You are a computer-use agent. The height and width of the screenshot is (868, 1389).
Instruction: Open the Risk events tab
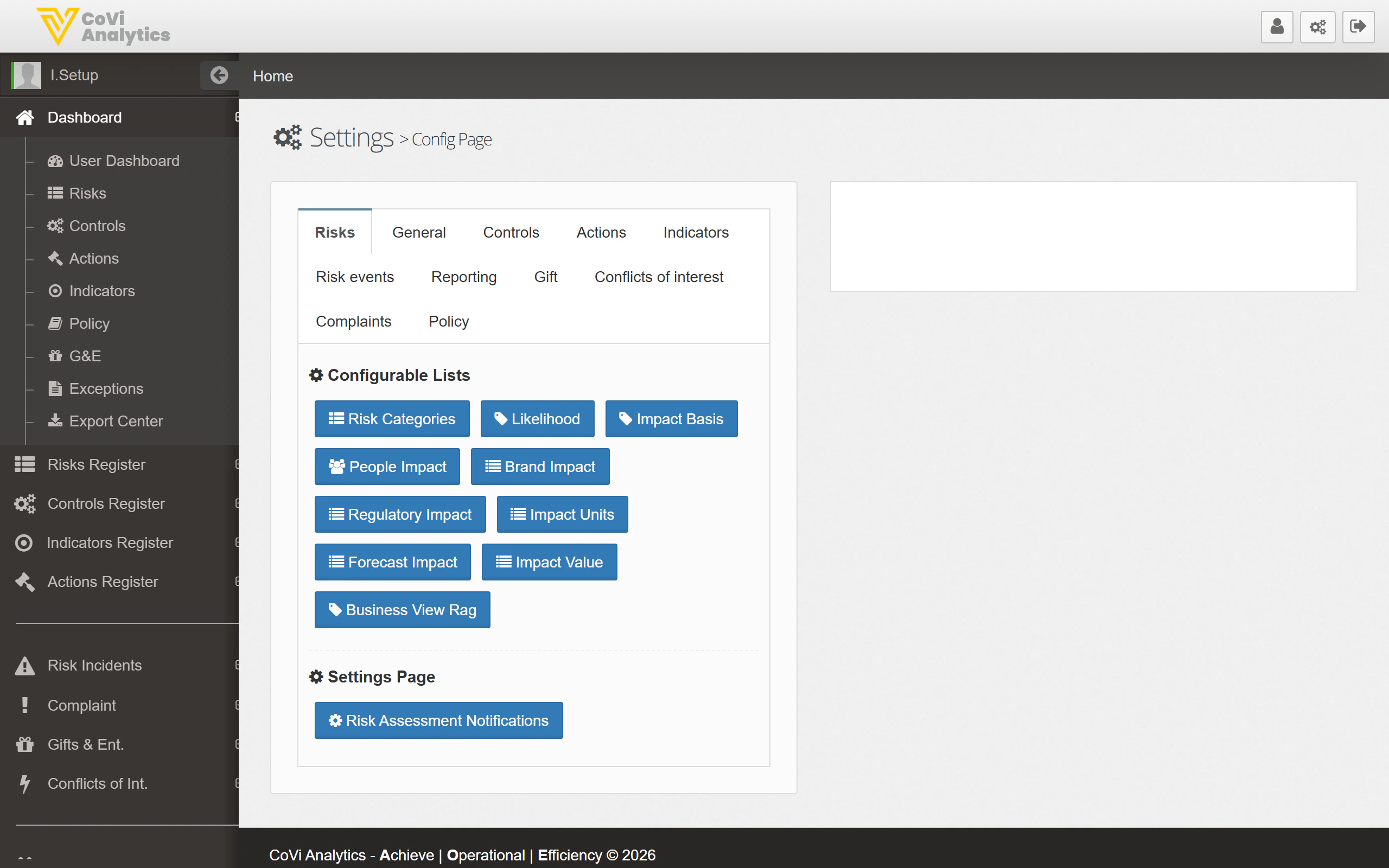[355, 277]
